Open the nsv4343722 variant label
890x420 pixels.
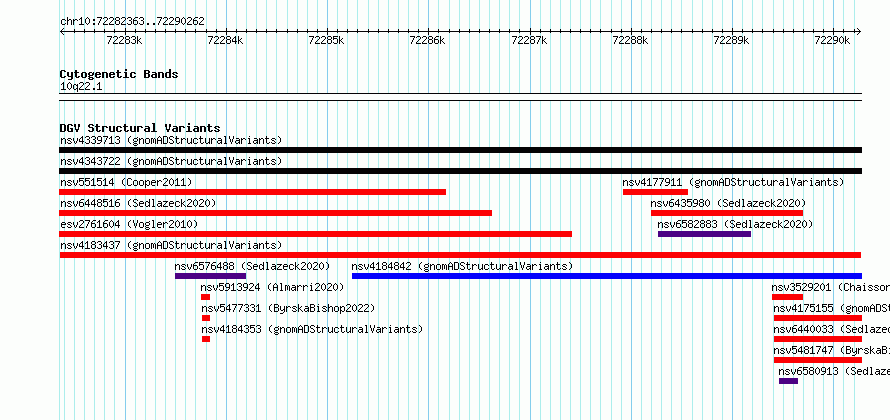pos(171,161)
